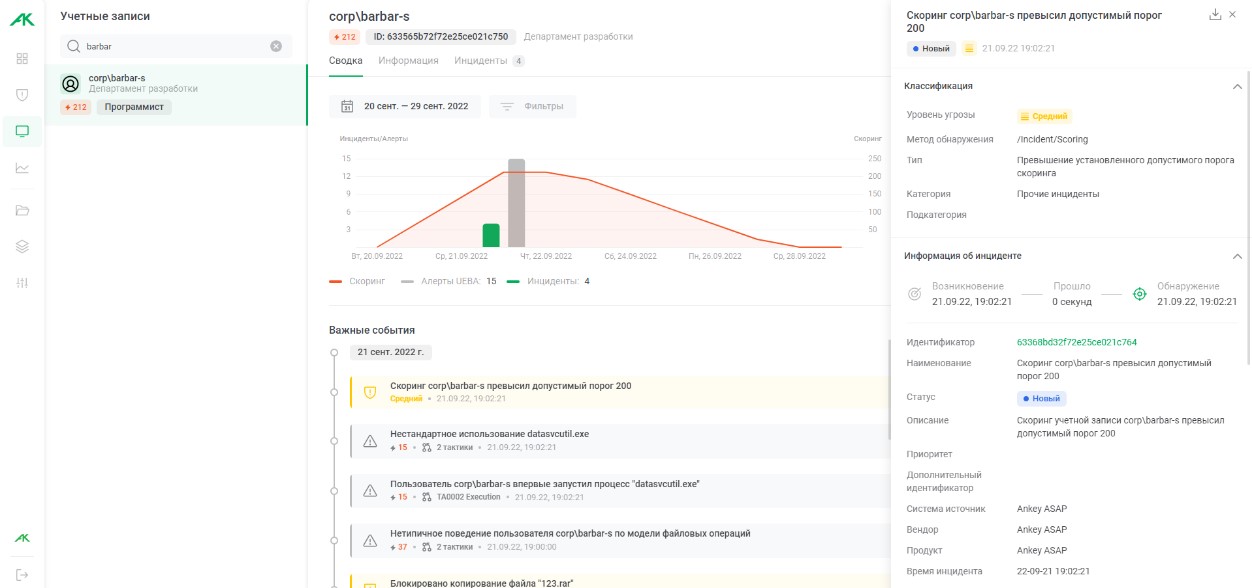The image size is (1252, 588).
Task: Click the Фильтры button
Action: (x=533, y=106)
